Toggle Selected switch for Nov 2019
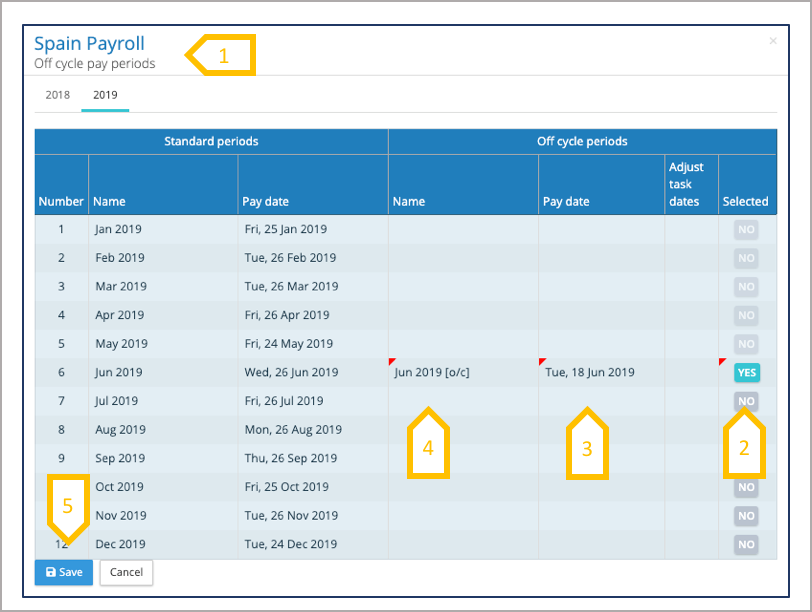The width and height of the screenshot is (812, 612). click(x=746, y=516)
